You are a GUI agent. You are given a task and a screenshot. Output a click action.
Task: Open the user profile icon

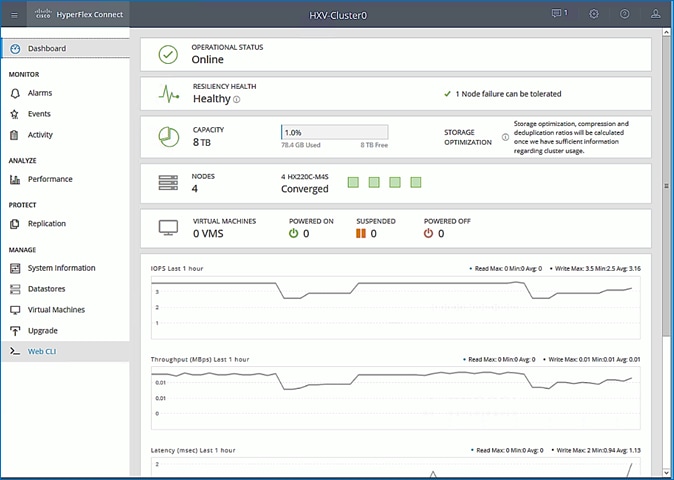[655, 14]
